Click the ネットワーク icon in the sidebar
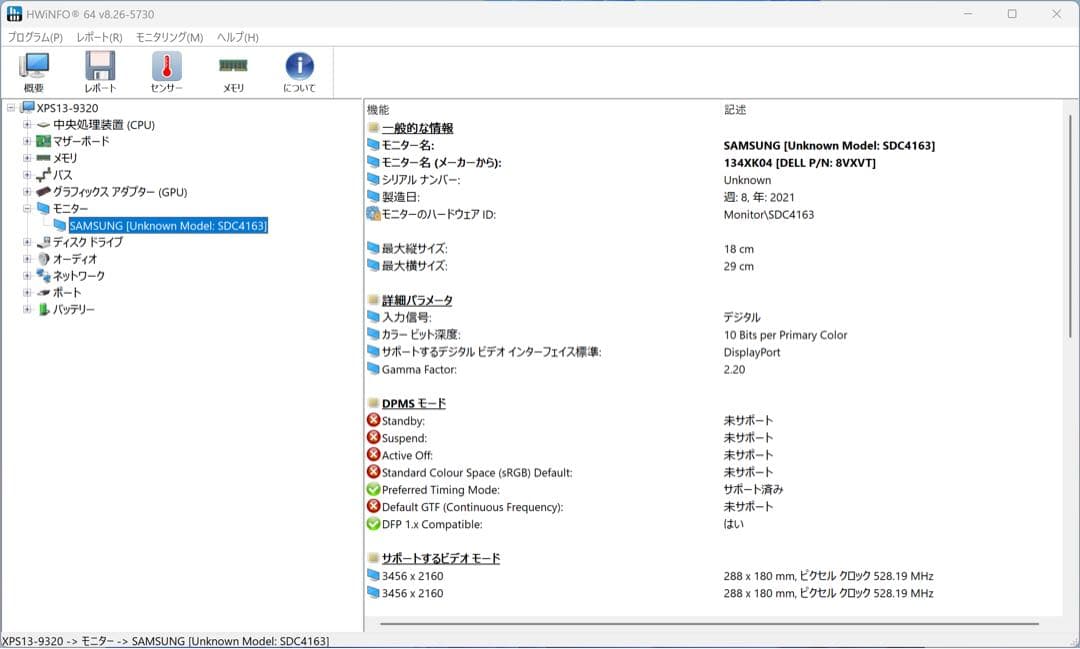The width and height of the screenshot is (1080, 649). (44, 275)
